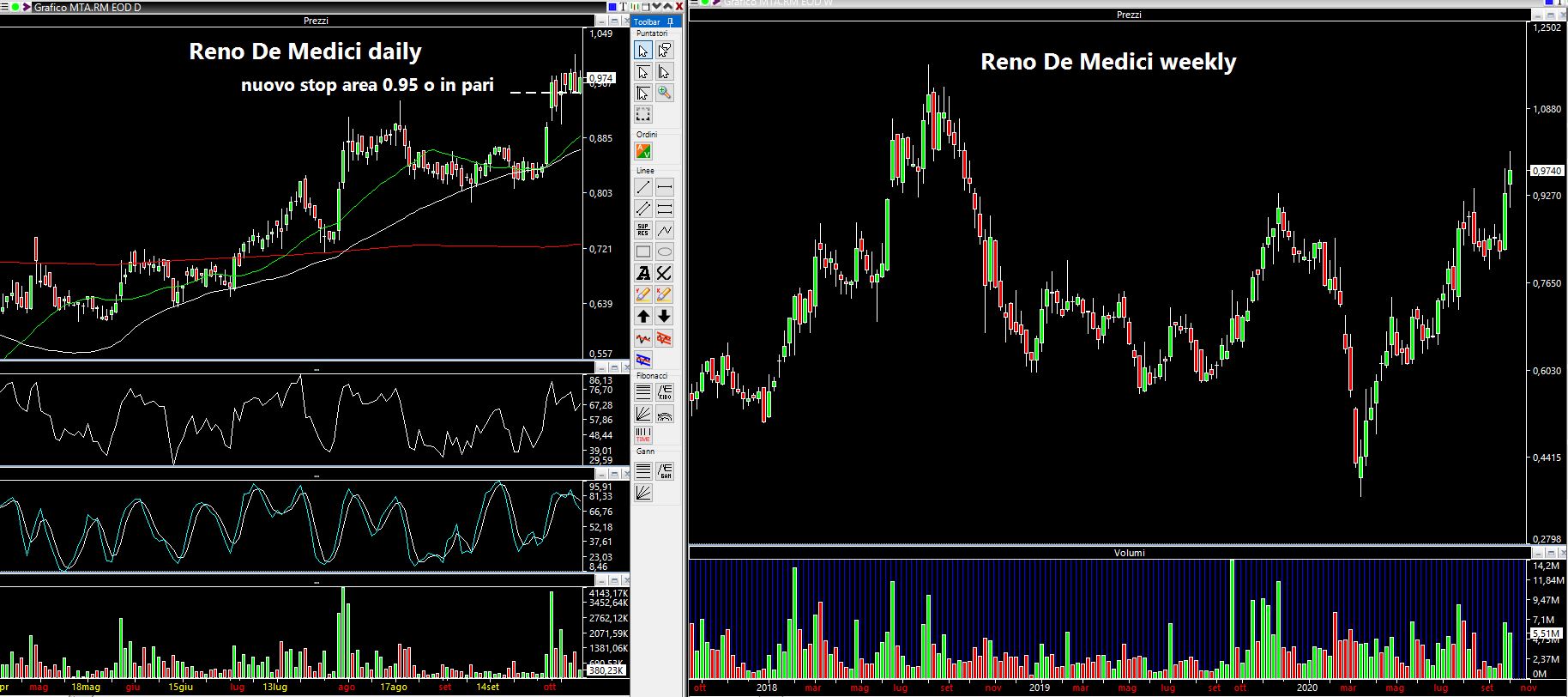Toggle the pin on the Toolbar panel
This screenshot has width=1568, height=697.
pos(670,22)
